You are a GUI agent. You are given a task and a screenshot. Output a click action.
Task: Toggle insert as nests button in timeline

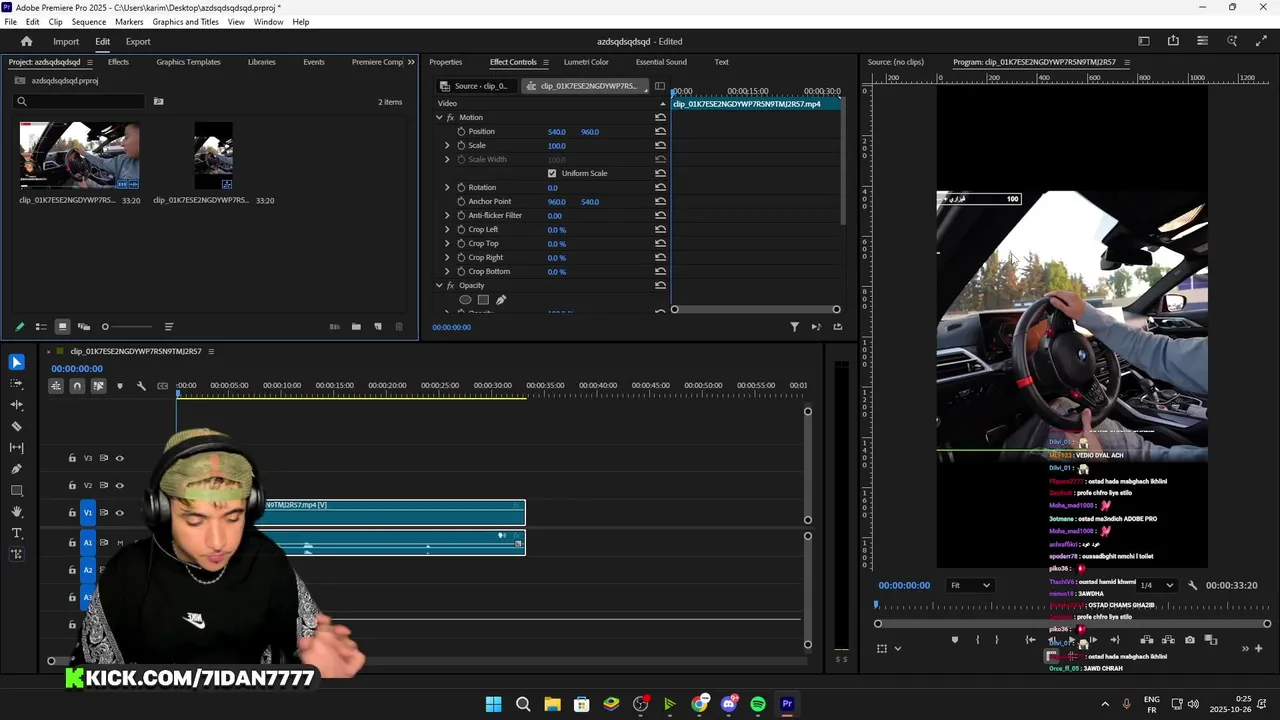tap(56, 386)
